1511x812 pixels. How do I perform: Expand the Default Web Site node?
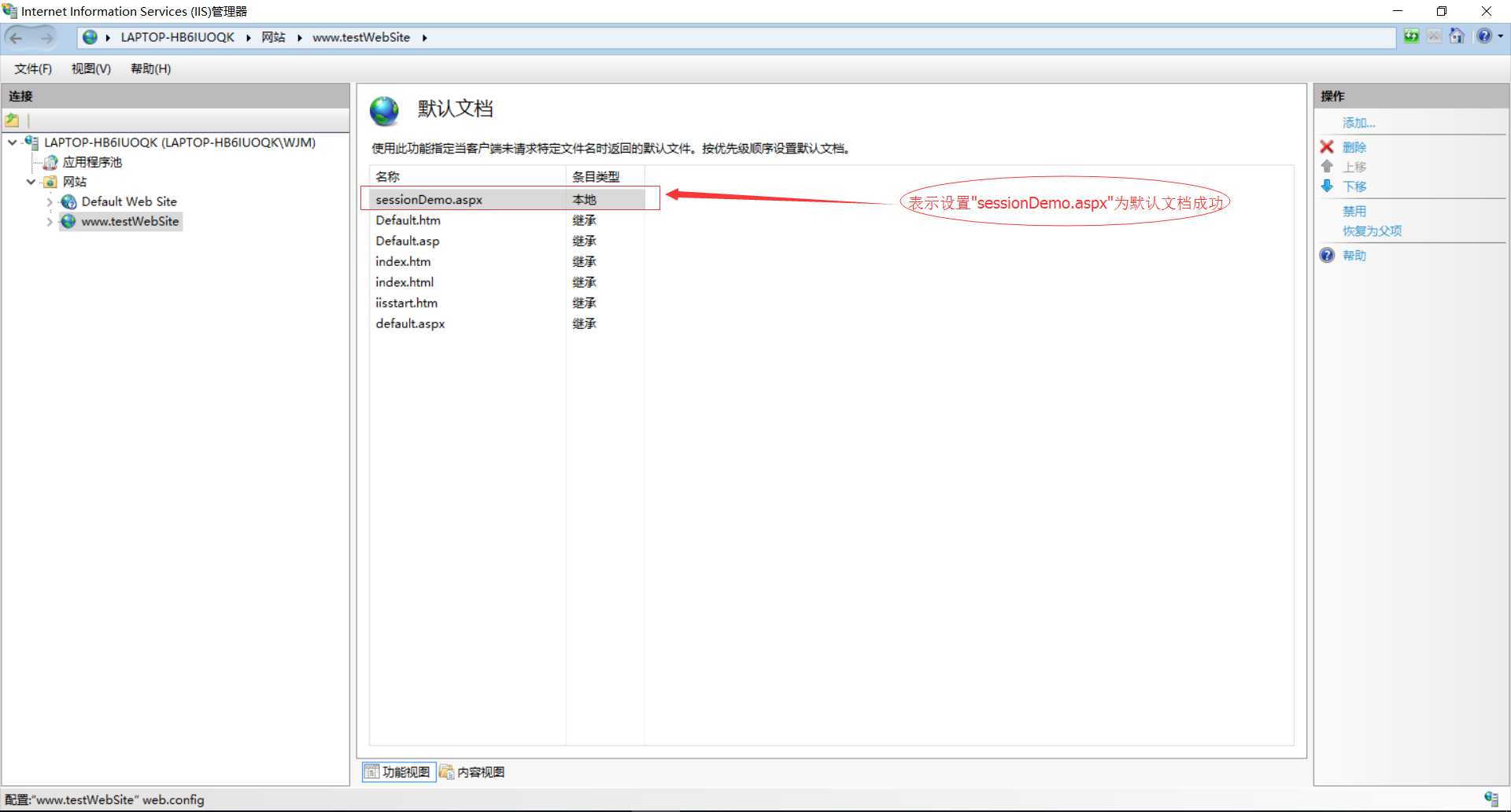(x=50, y=201)
